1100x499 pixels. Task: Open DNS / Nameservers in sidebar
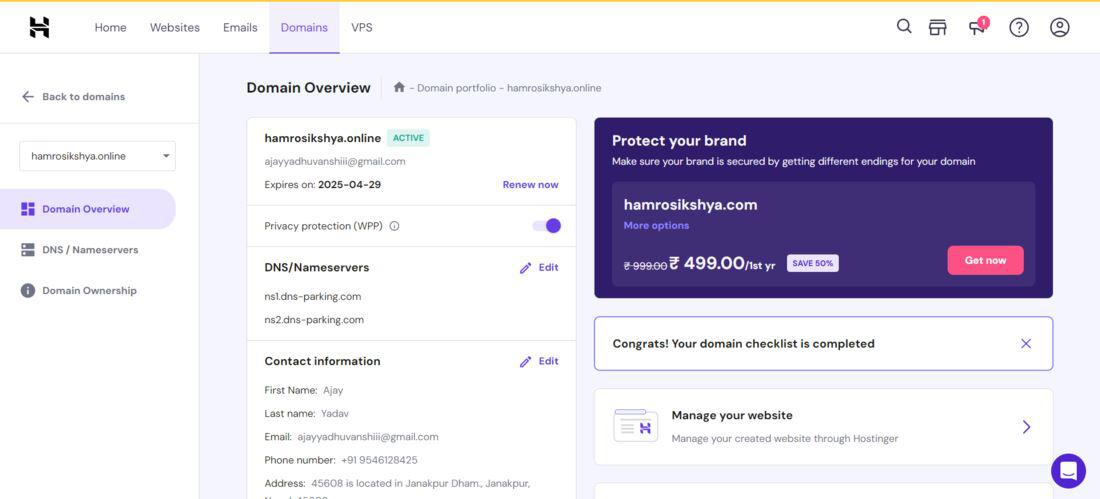coord(88,250)
